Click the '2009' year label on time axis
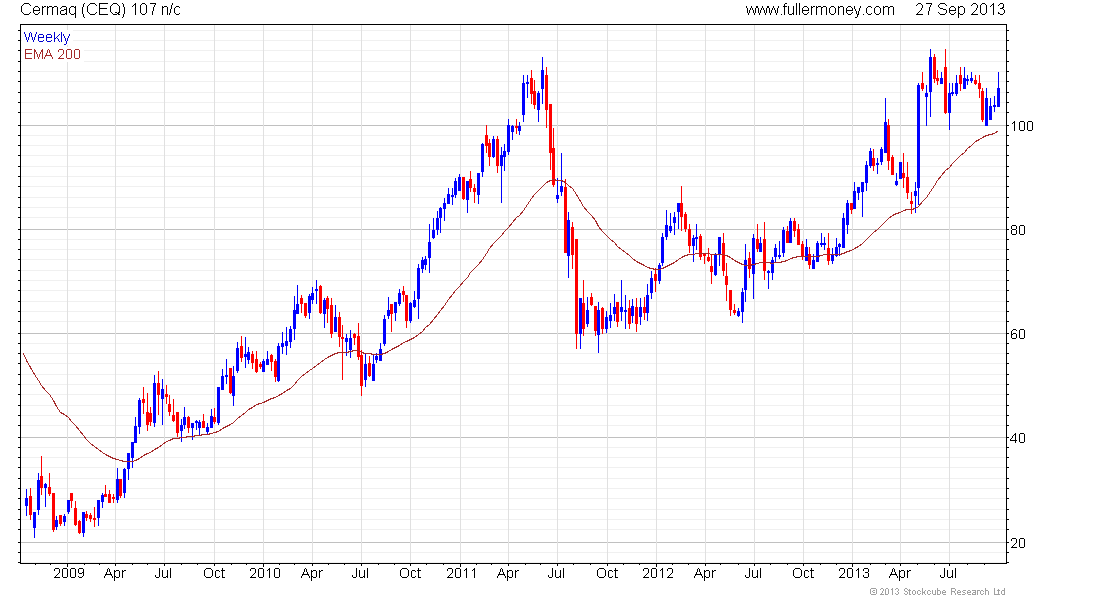The width and height of the screenshot is (1100, 600). coord(69,573)
